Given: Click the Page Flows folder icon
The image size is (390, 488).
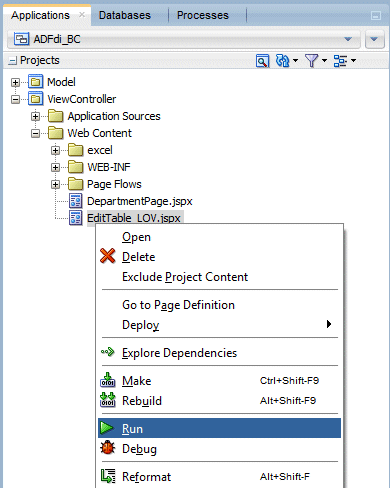Looking at the screenshot, I should click(76, 184).
